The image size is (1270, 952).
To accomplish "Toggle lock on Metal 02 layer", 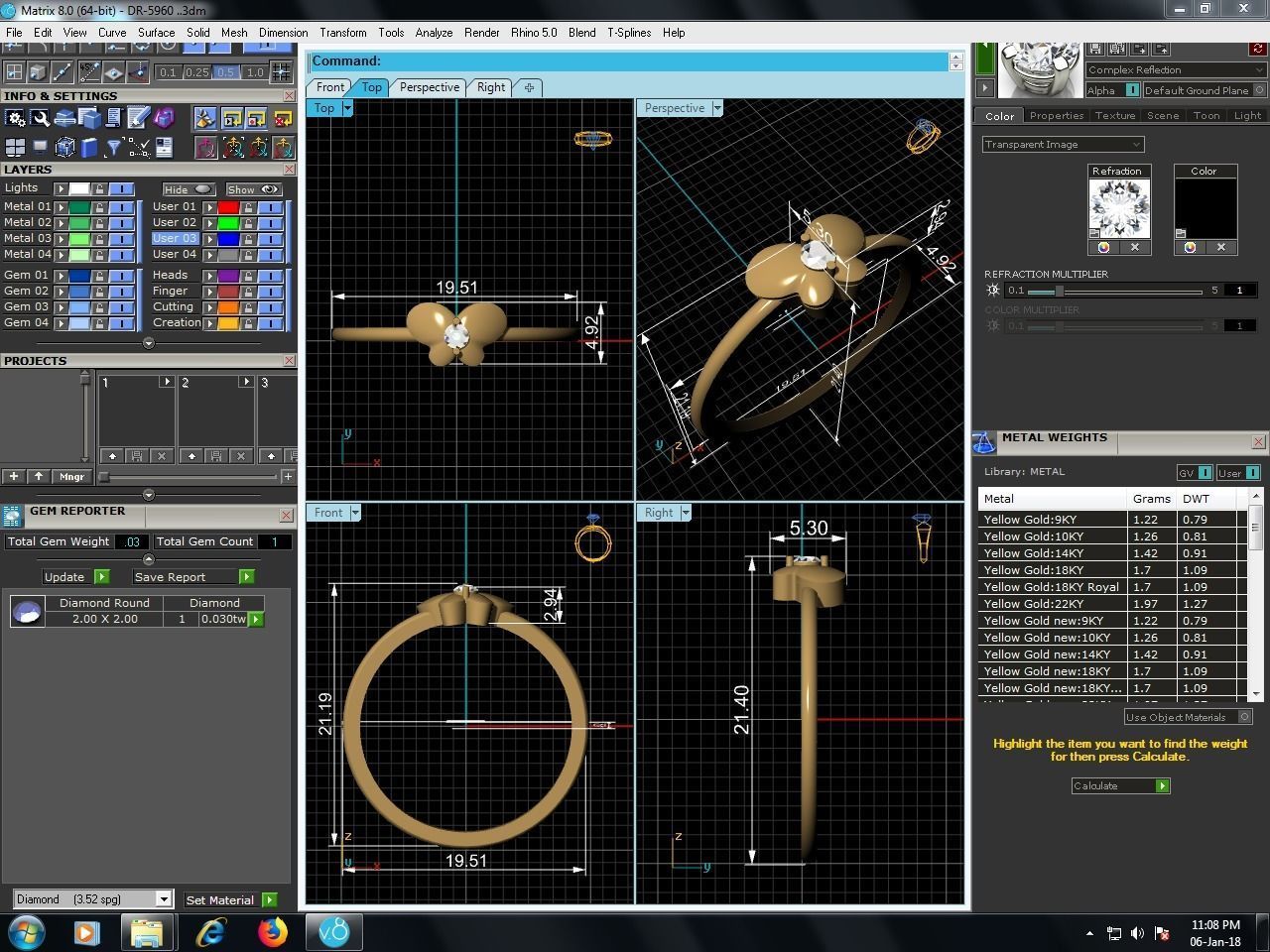I will (99, 223).
